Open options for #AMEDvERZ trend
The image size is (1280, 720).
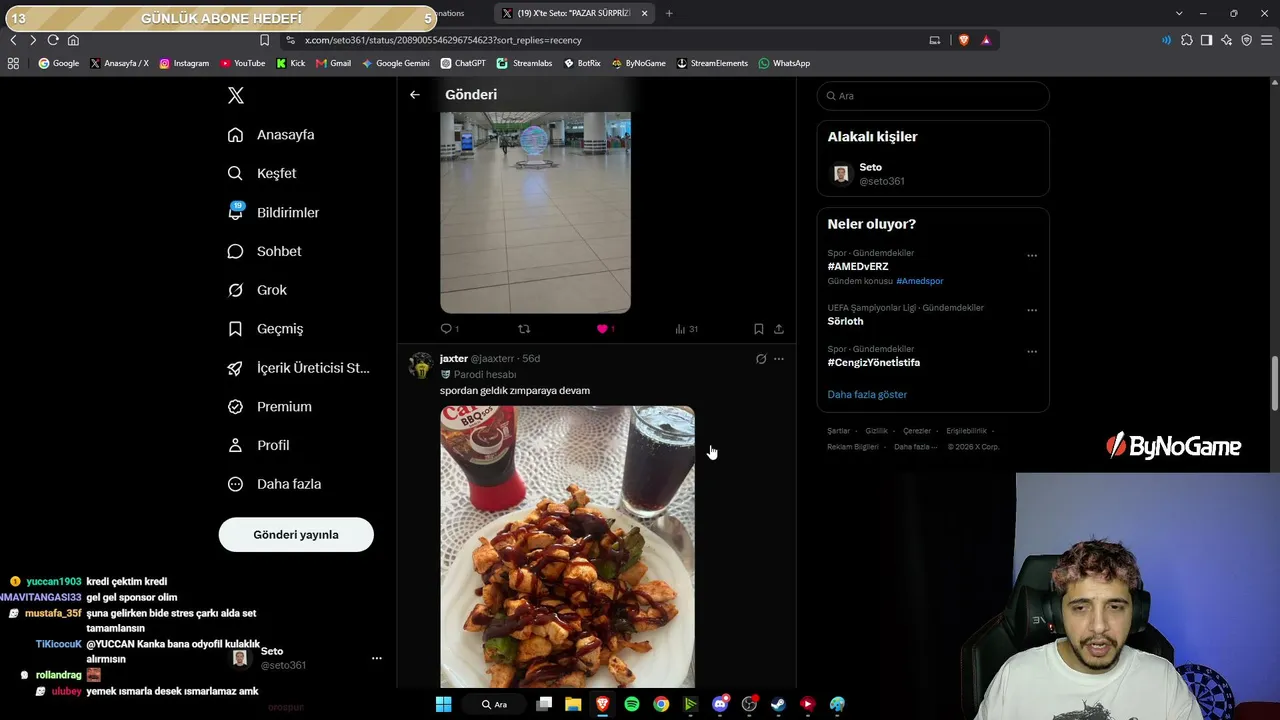point(1032,255)
